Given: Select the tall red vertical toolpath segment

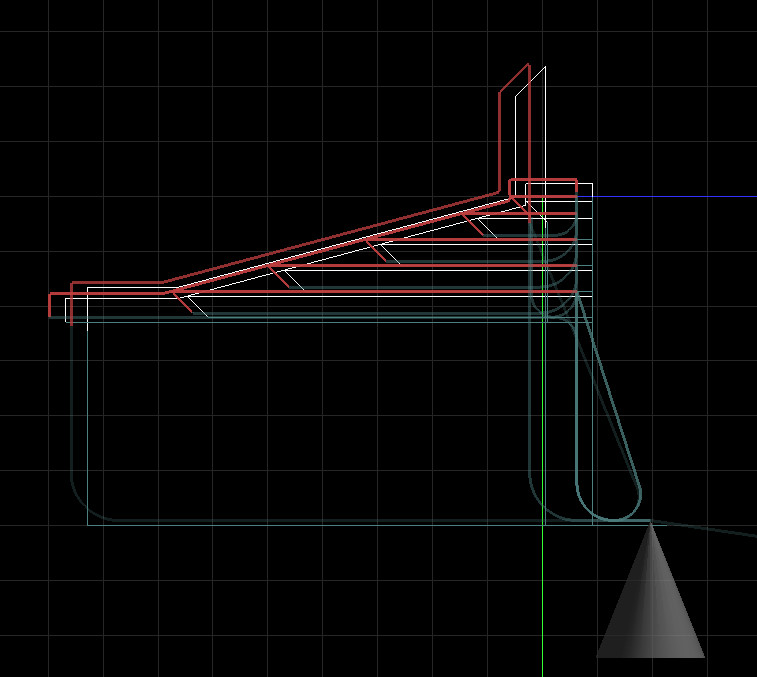Looking at the screenshot, I should coord(500,140).
